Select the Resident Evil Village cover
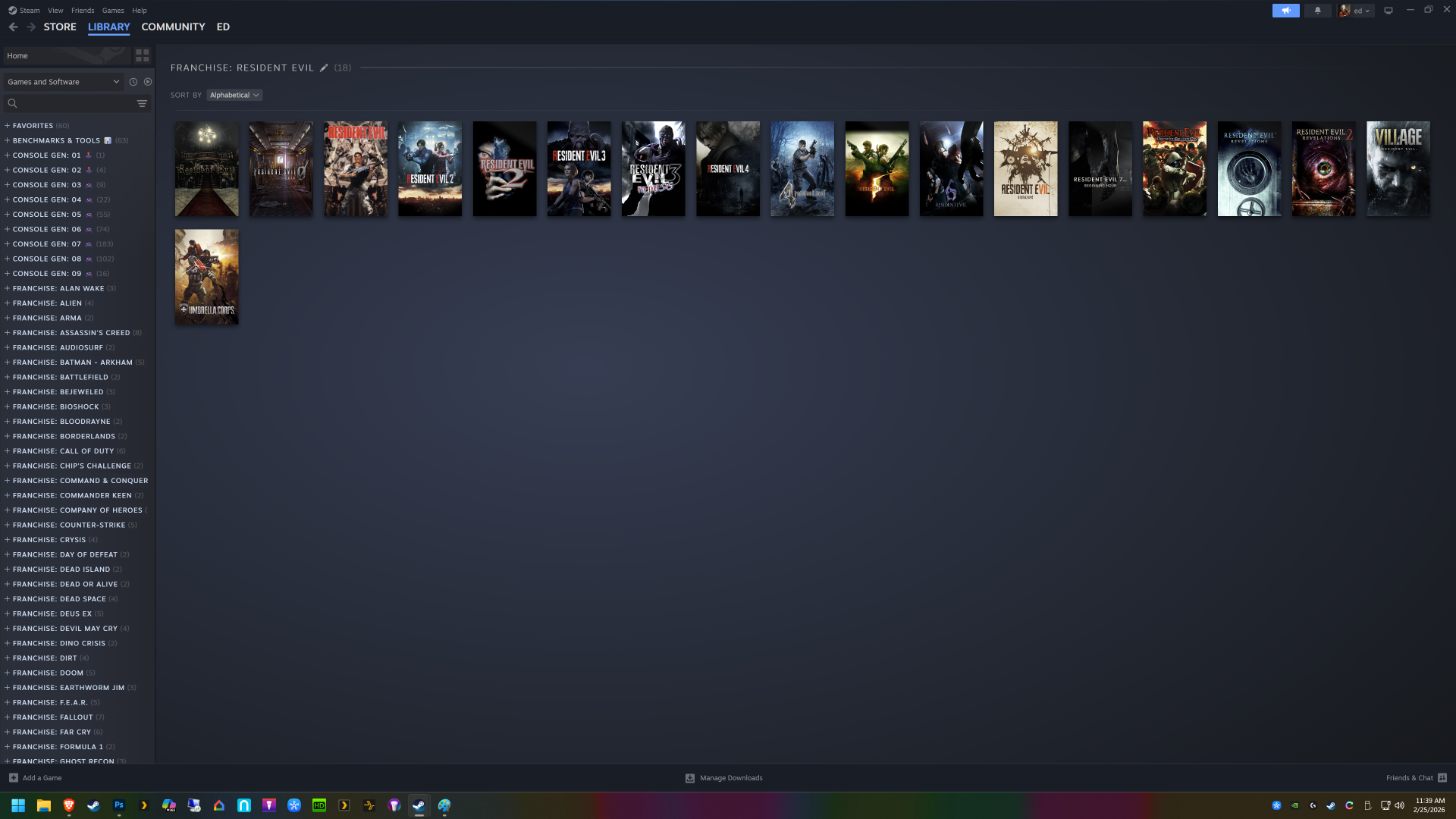The height and width of the screenshot is (819, 1456). [1398, 169]
